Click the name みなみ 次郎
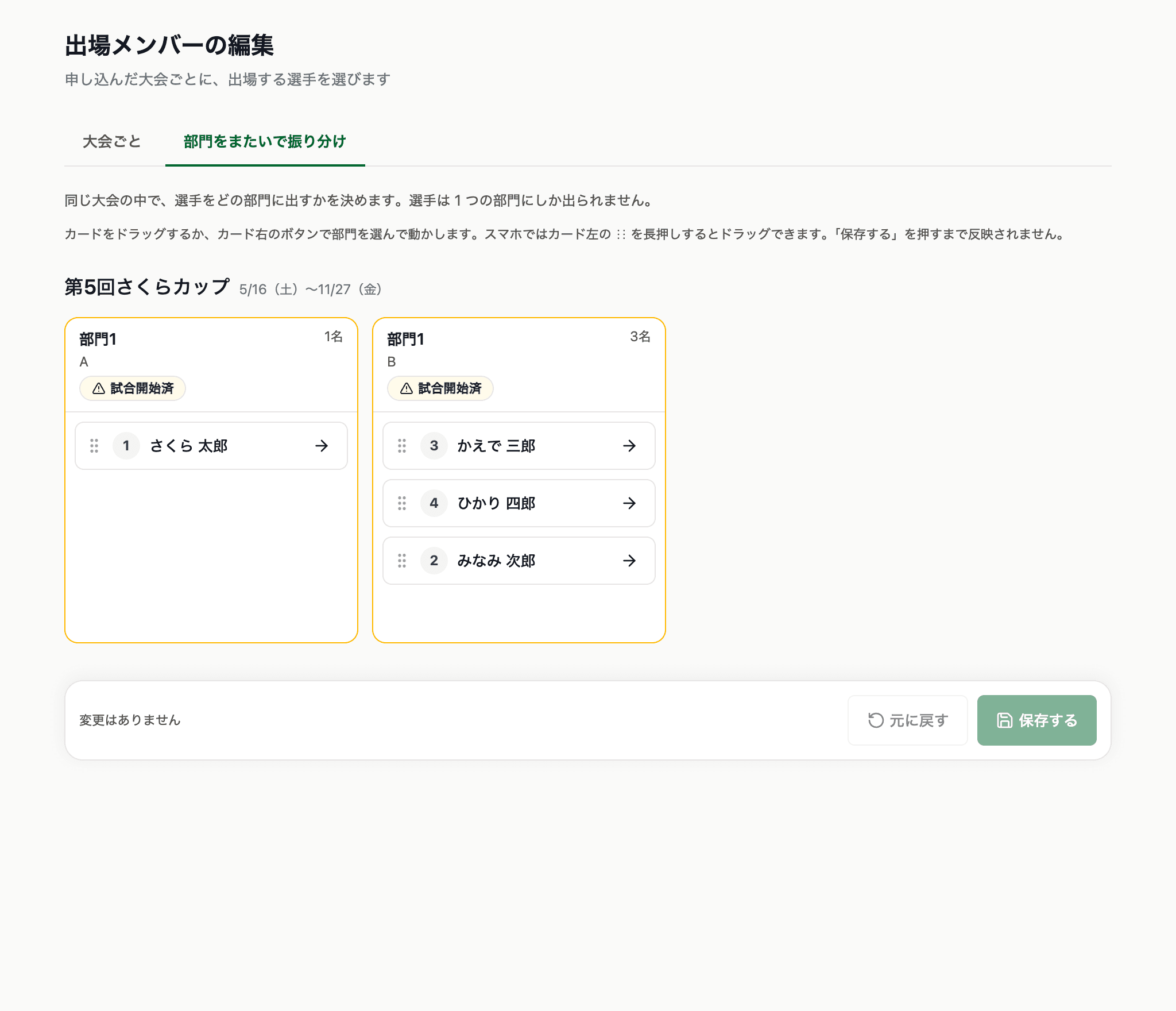 click(497, 561)
